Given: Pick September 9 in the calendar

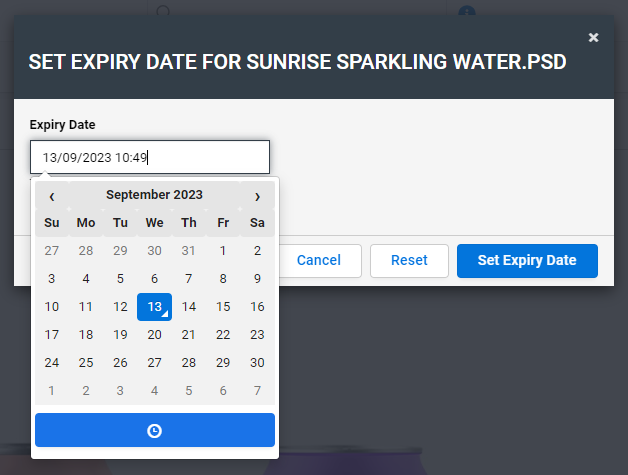Looking at the screenshot, I should click(257, 279).
